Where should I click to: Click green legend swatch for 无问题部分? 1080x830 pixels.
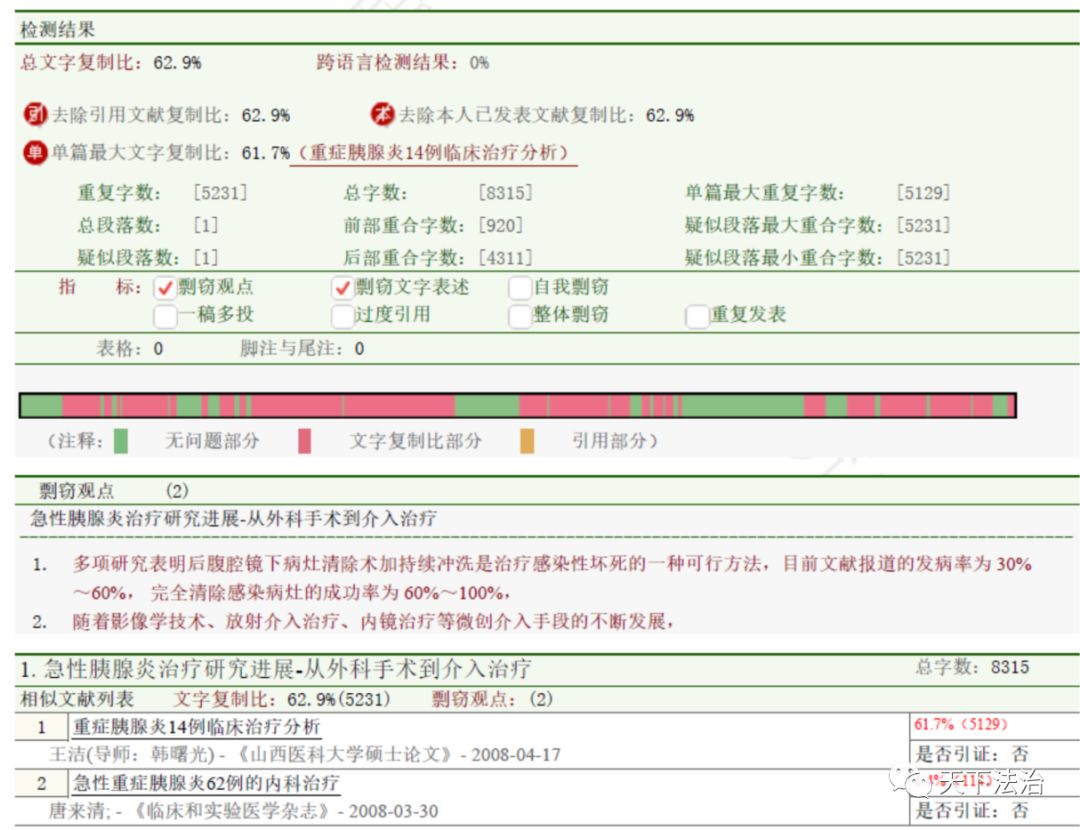pyautogui.click(x=121, y=441)
